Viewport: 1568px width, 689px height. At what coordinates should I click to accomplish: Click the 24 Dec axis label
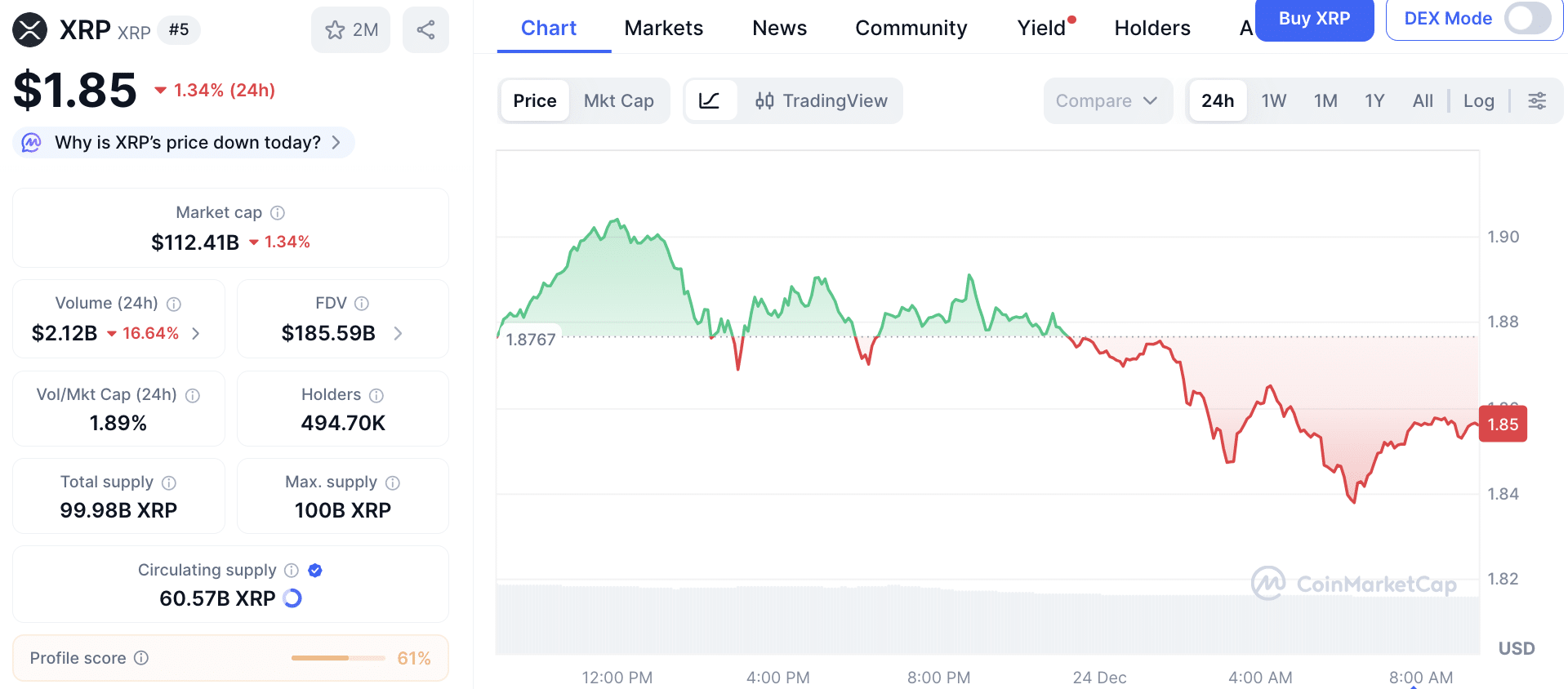click(x=1099, y=678)
